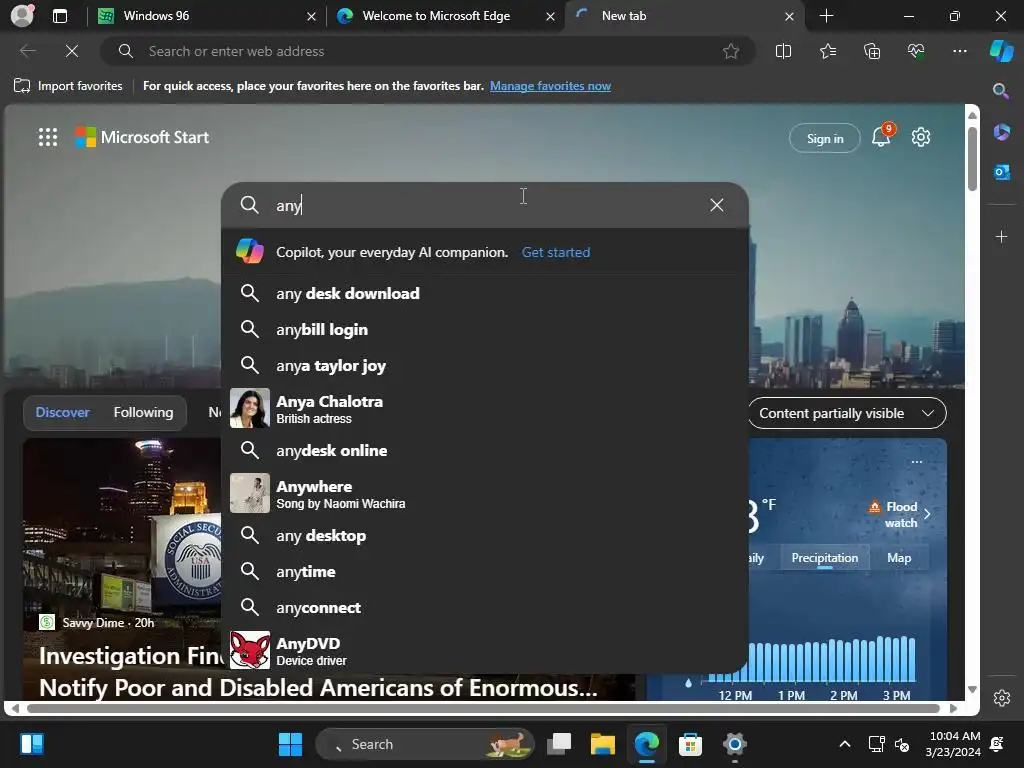Choose suggestion anydesk online
Image resolution: width=1024 pixels, height=768 pixels.
(485, 450)
